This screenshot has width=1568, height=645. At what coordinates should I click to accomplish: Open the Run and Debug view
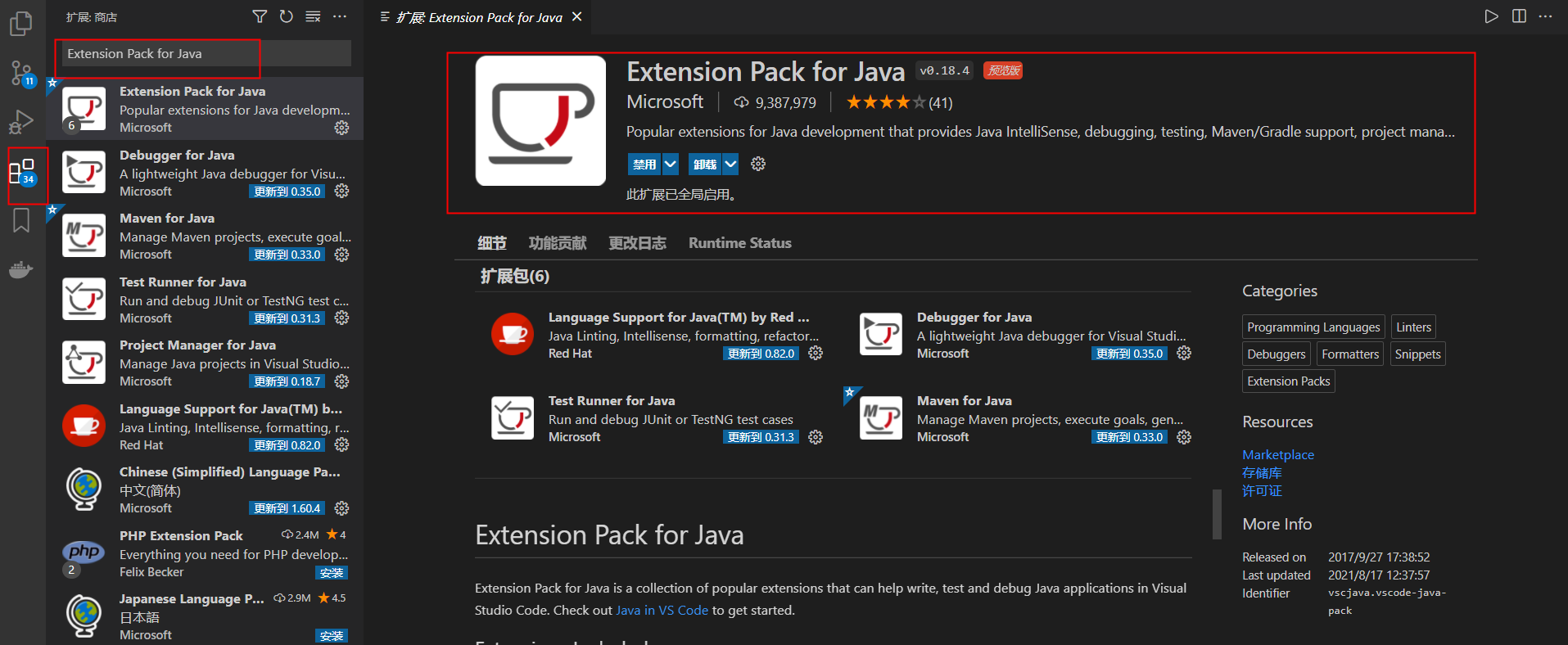(20, 123)
